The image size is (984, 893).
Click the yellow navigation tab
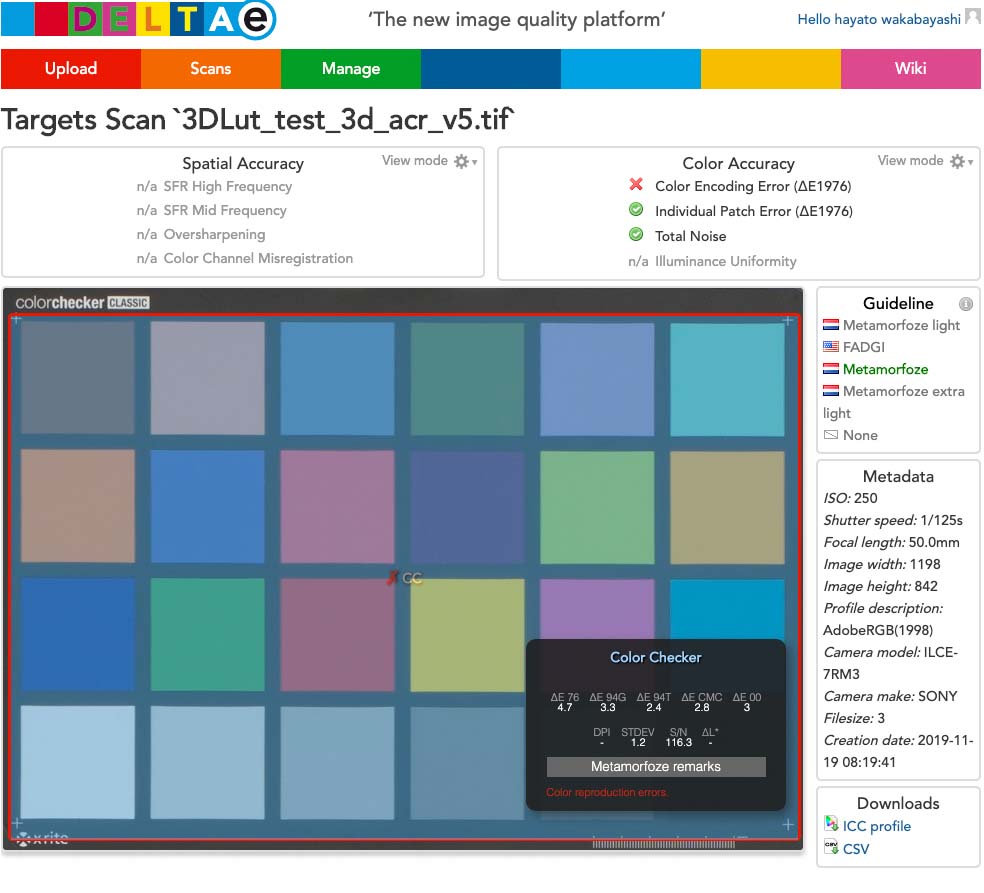tap(771, 68)
